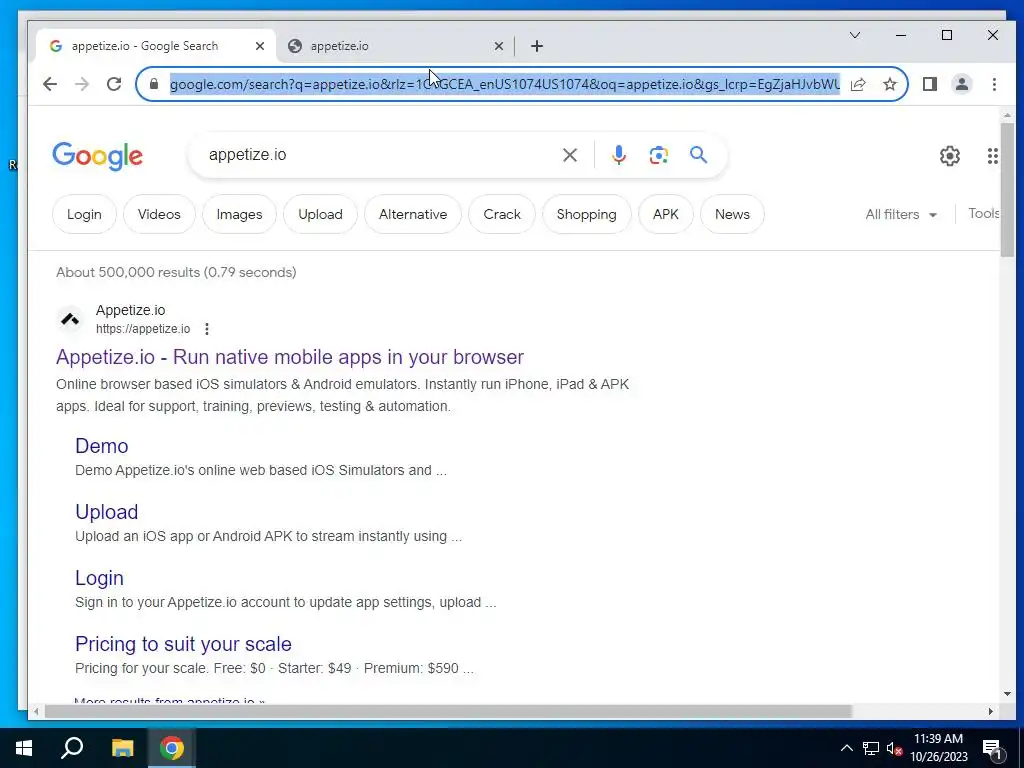Image resolution: width=1024 pixels, height=768 pixels.
Task: Open the Login sitelink under Appetize.io
Action: 99,578
